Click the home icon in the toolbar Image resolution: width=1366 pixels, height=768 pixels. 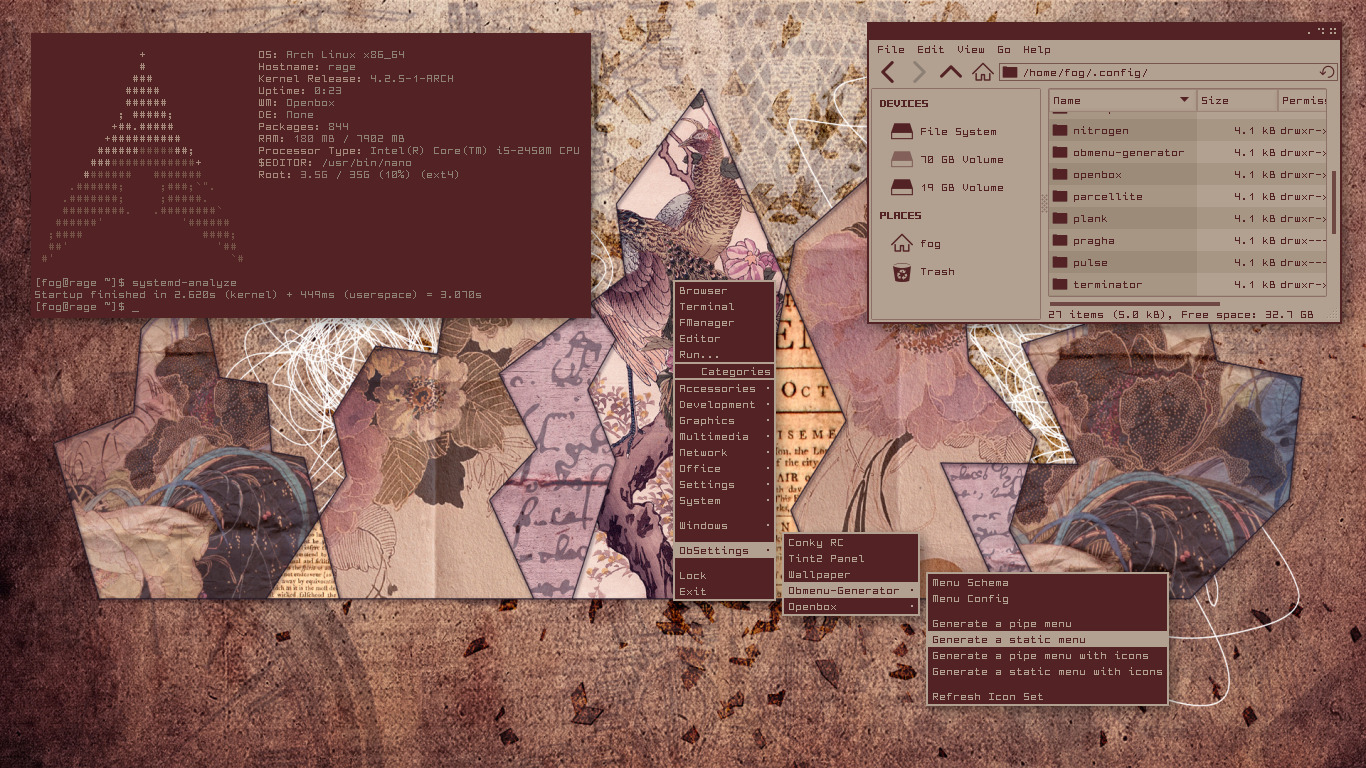click(983, 72)
